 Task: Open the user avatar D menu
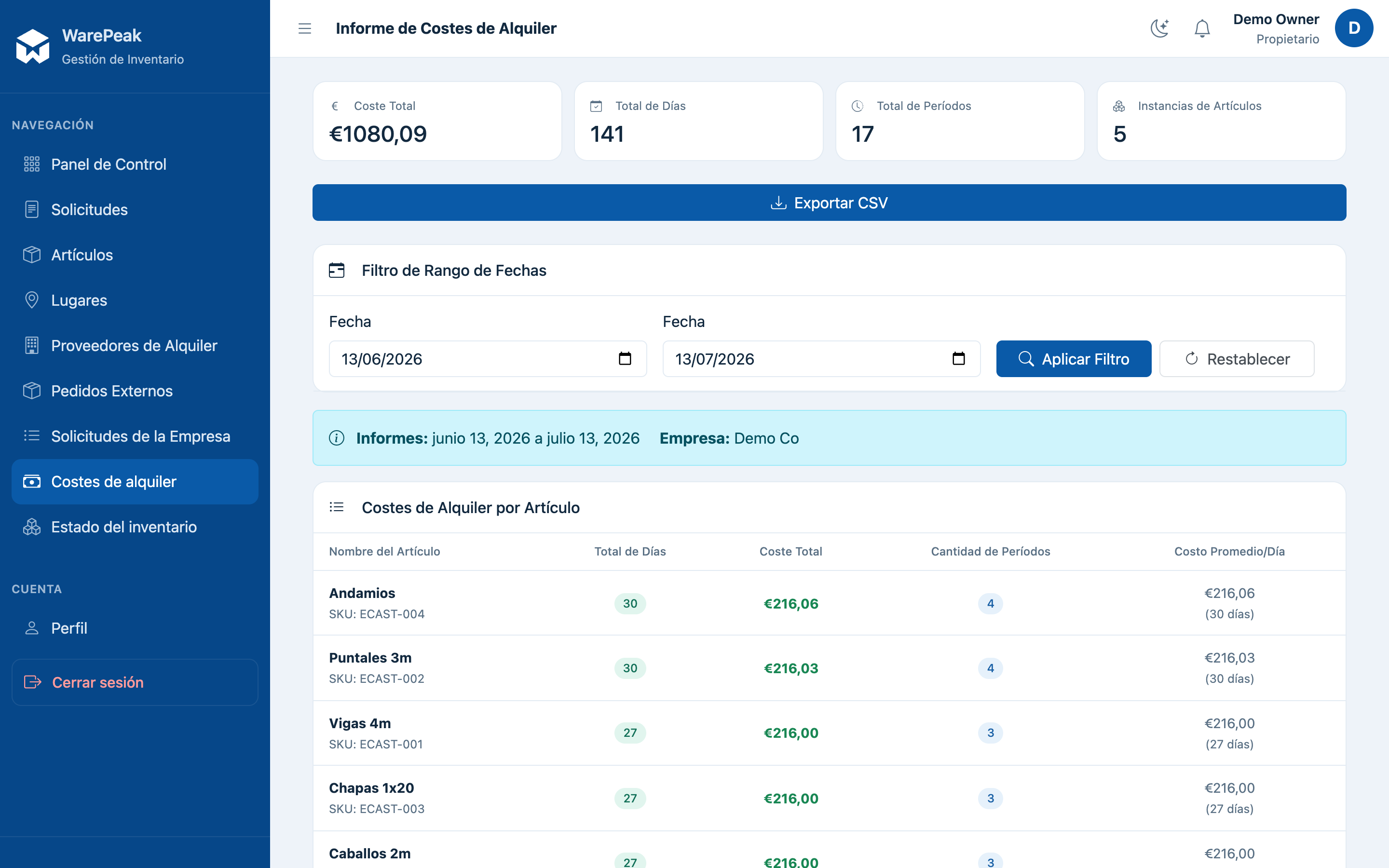[x=1353, y=28]
